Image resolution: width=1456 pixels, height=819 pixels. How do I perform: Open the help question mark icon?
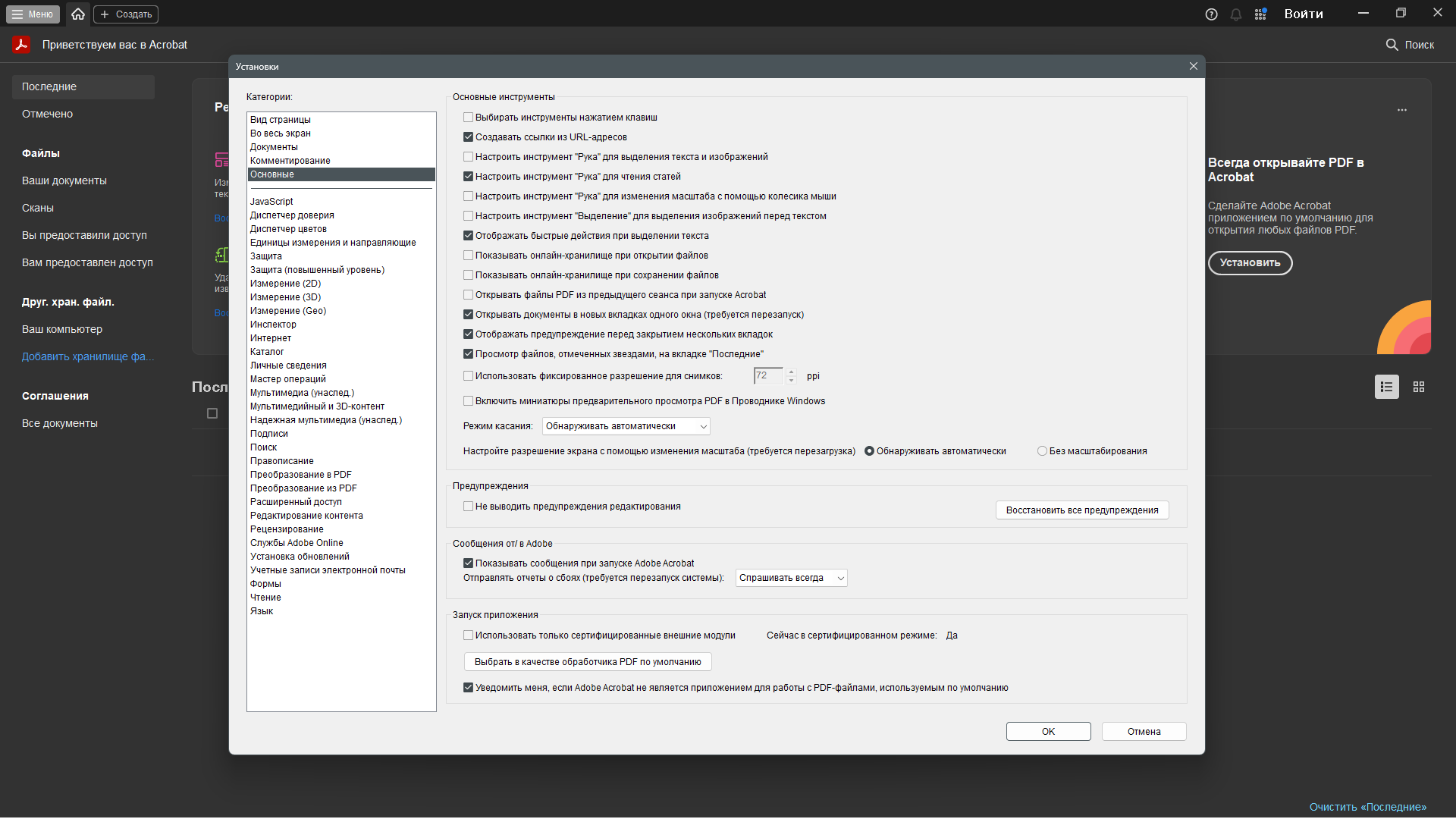(x=1211, y=14)
